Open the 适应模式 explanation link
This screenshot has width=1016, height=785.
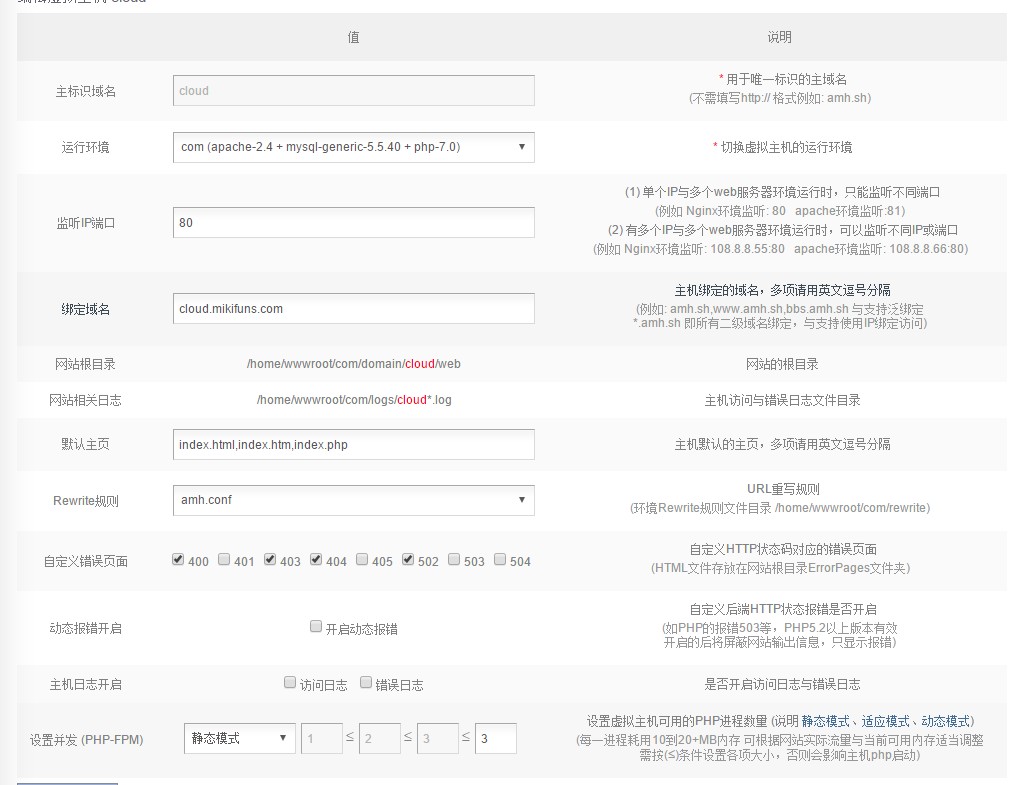point(885,721)
